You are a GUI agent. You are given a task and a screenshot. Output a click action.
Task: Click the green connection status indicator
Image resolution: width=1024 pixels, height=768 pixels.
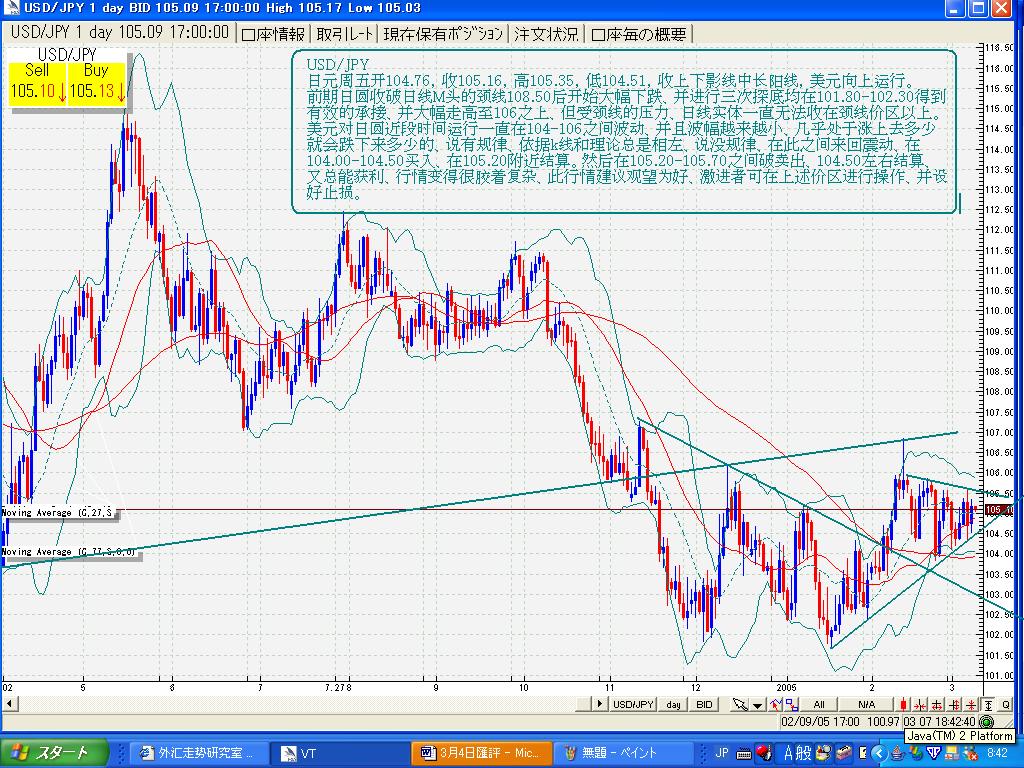coord(987,721)
